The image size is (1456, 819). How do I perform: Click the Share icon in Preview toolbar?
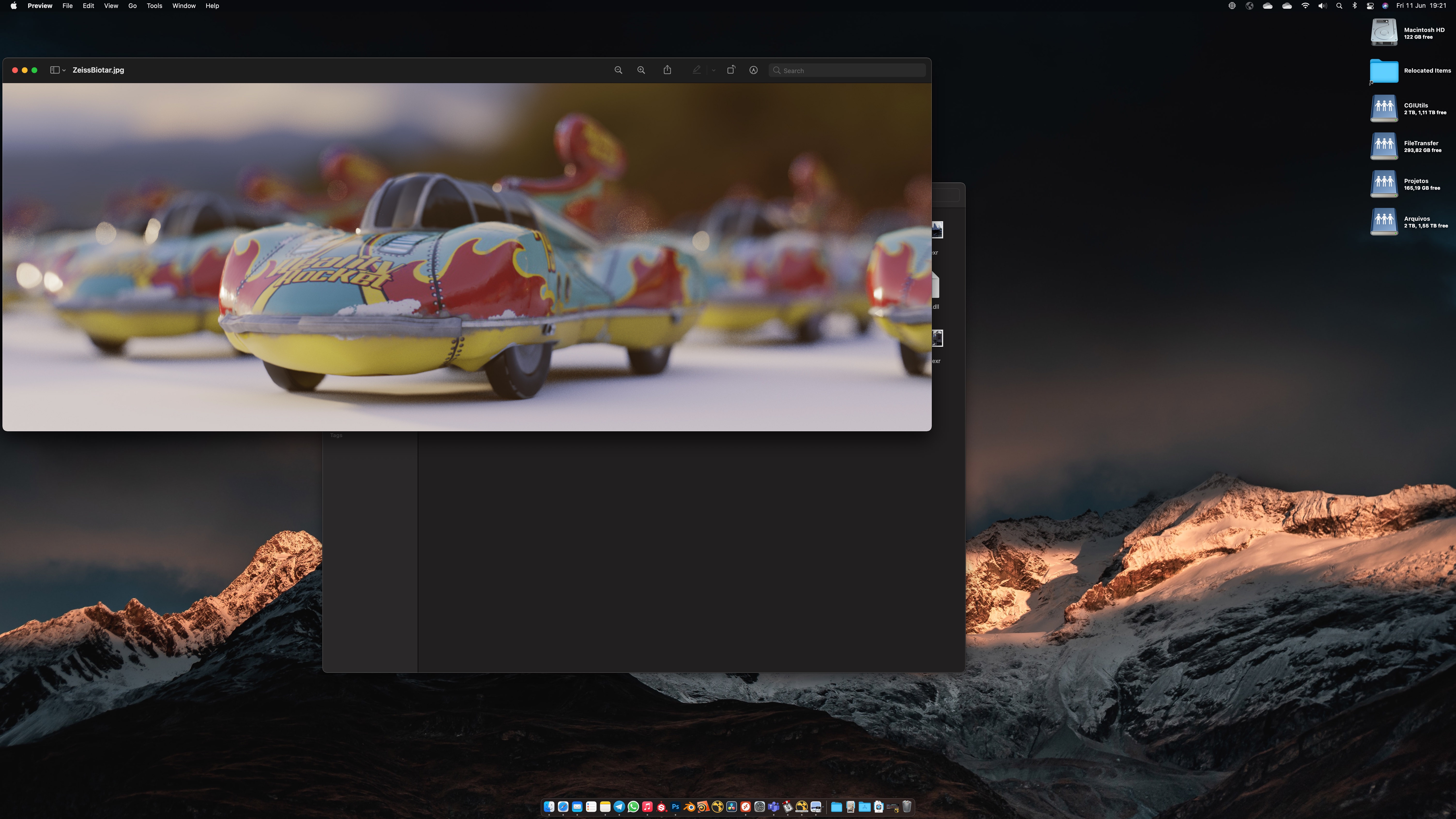(x=667, y=70)
